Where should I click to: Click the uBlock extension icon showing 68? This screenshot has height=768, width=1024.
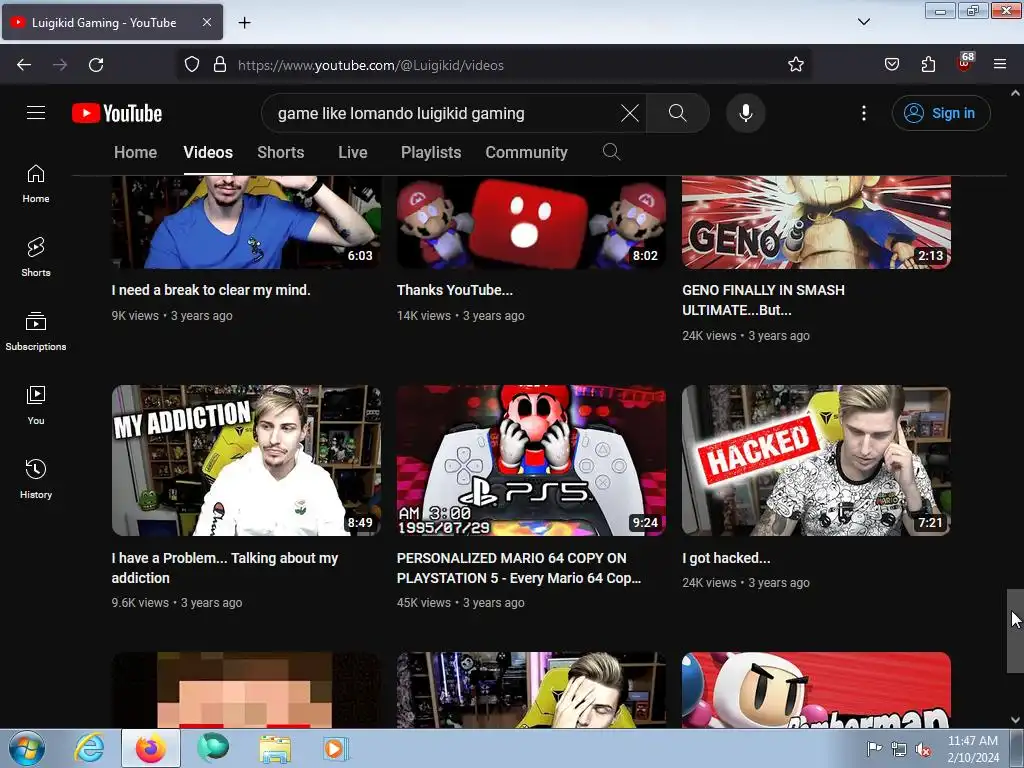click(964, 63)
